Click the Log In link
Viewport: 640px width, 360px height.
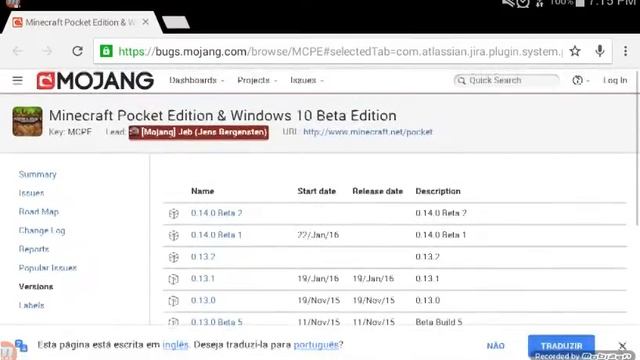[x=615, y=80]
